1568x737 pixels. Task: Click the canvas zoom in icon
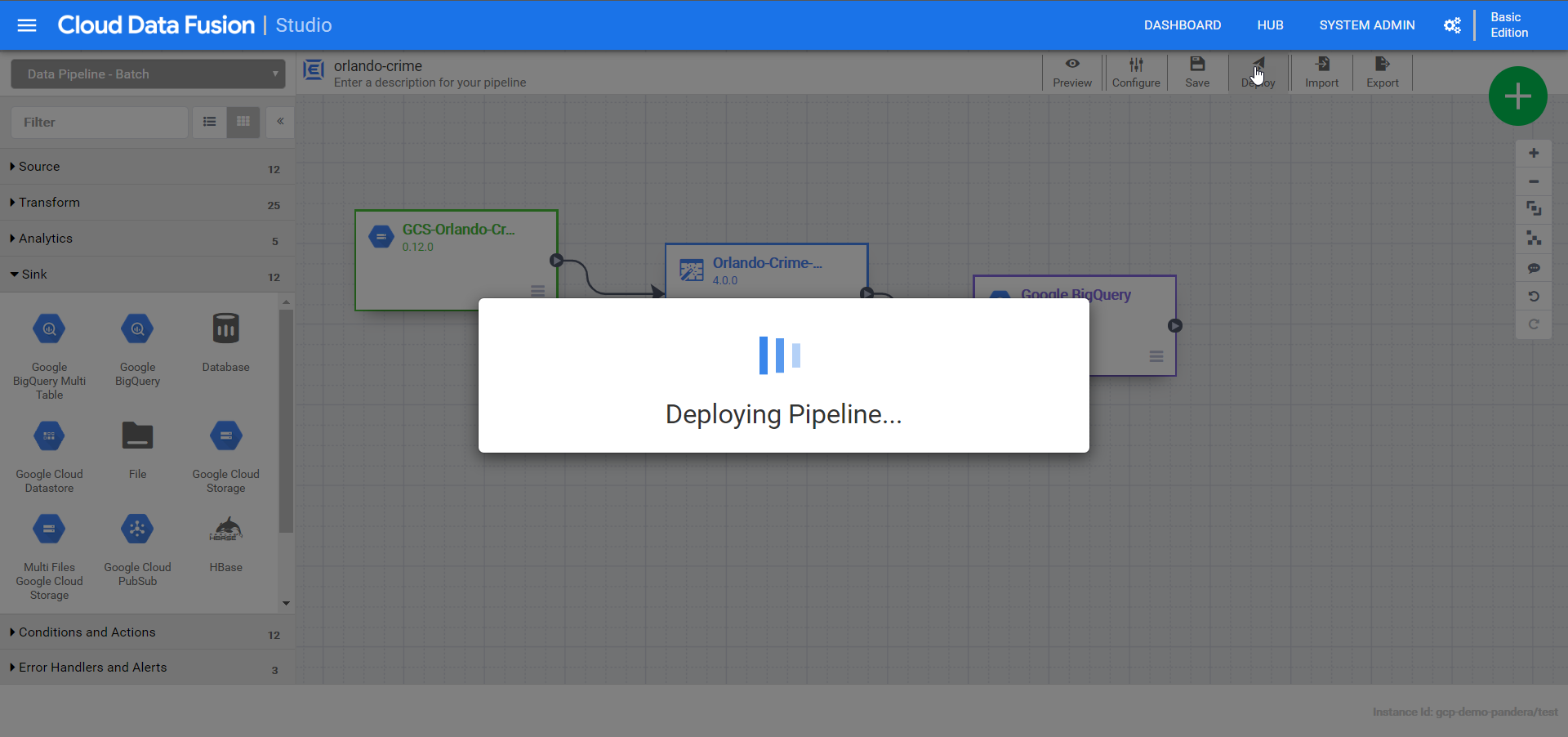pyautogui.click(x=1534, y=154)
